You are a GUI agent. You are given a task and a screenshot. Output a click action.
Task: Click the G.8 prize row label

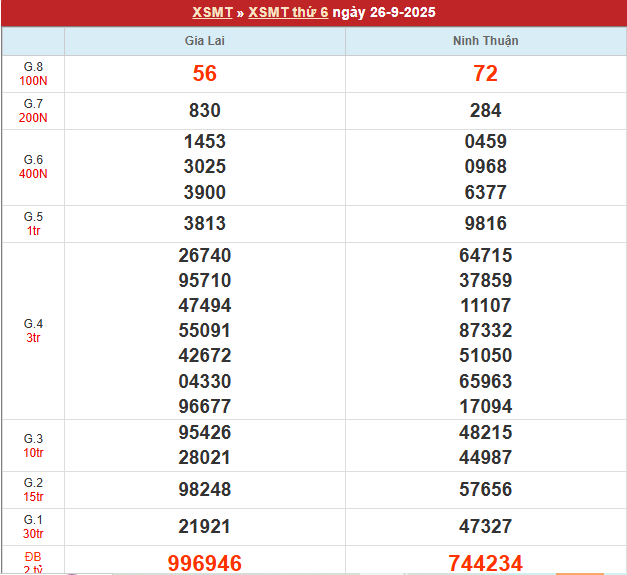click(33, 73)
